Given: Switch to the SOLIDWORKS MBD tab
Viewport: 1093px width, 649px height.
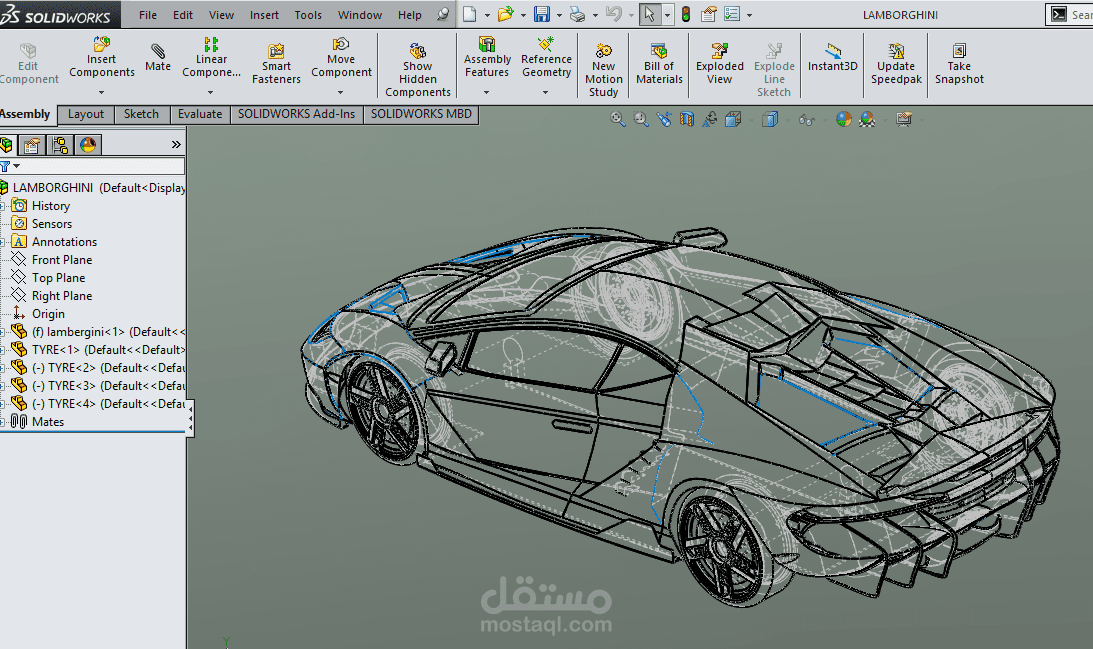Looking at the screenshot, I should coord(421,114).
